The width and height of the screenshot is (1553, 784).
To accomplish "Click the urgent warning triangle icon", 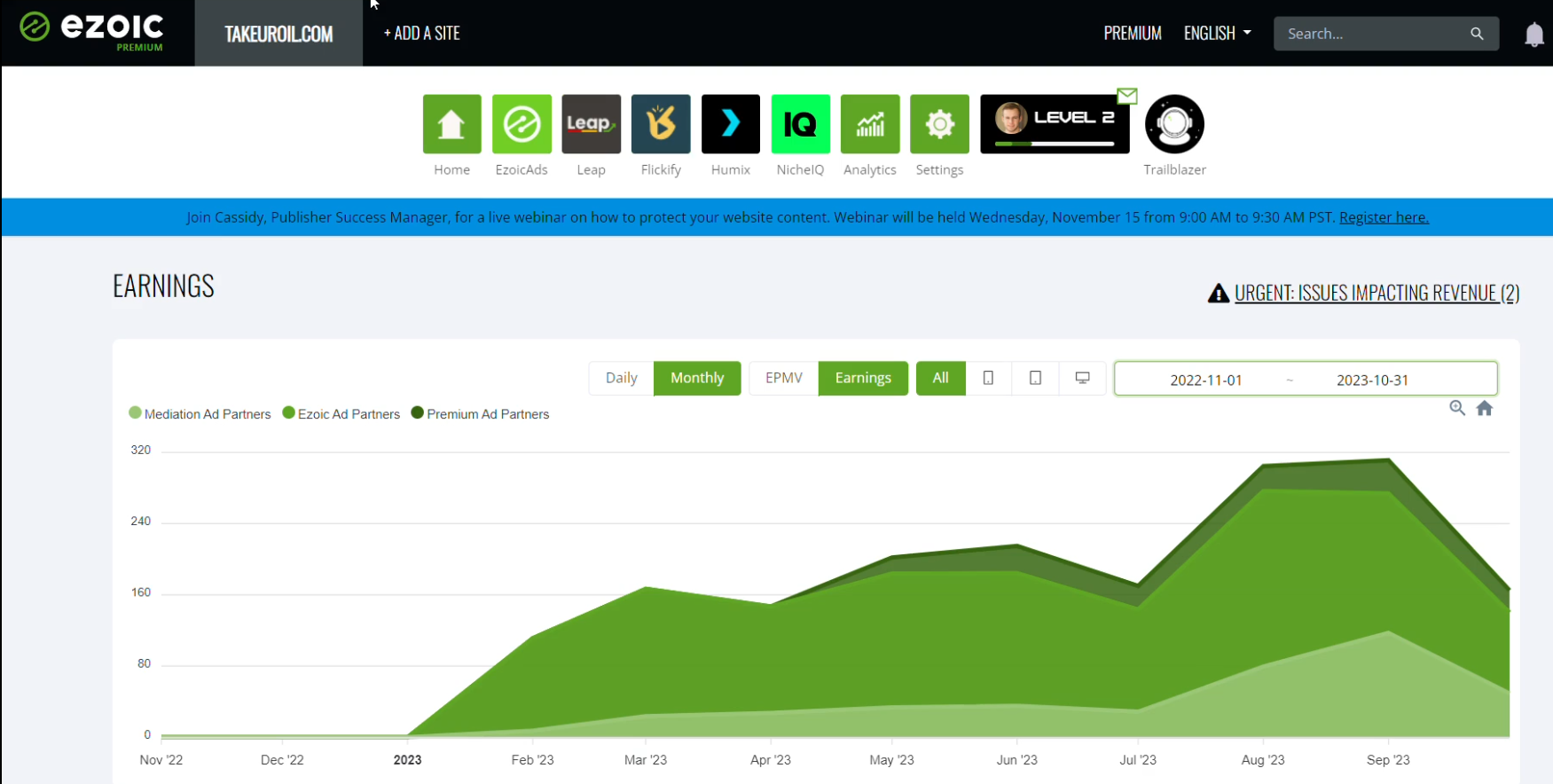I will (x=1219, y=294).
